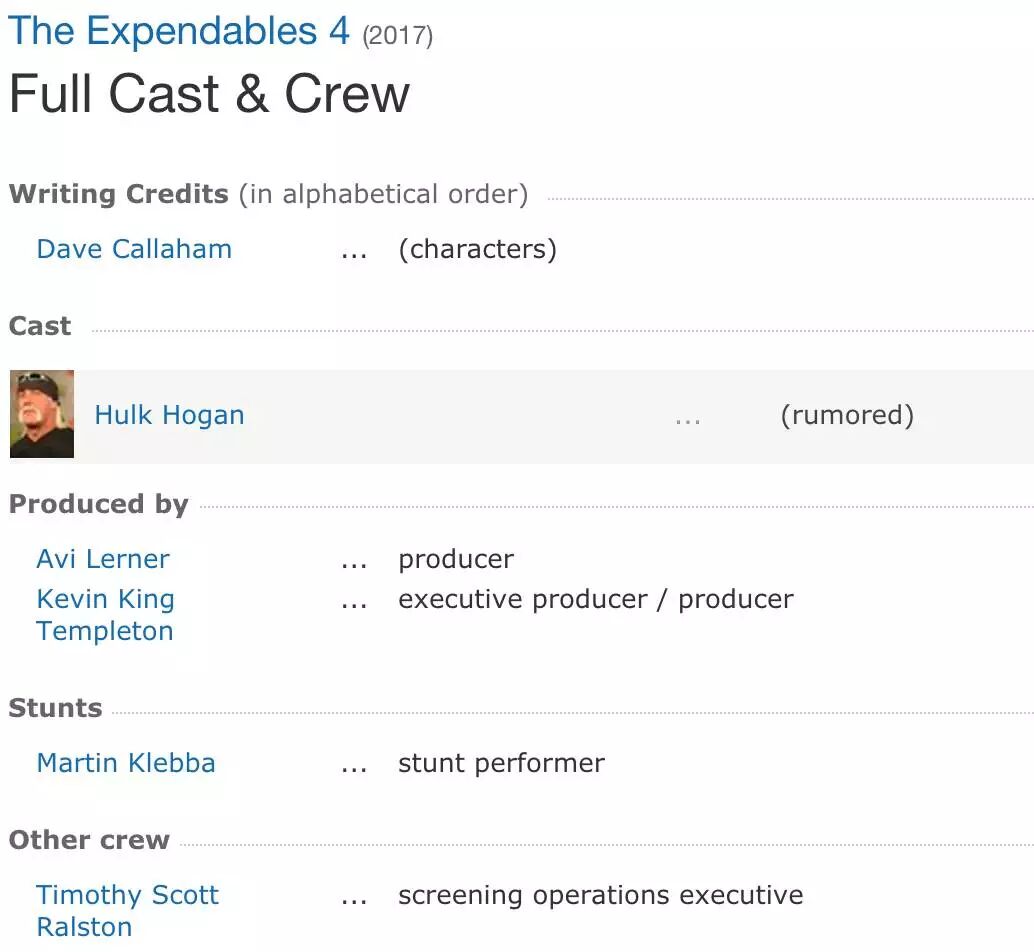Viewport: 1034px width, 952px height.
Task: Click the (rumored) label beside Hulk Hogan
Action: [x=847, y=415]
